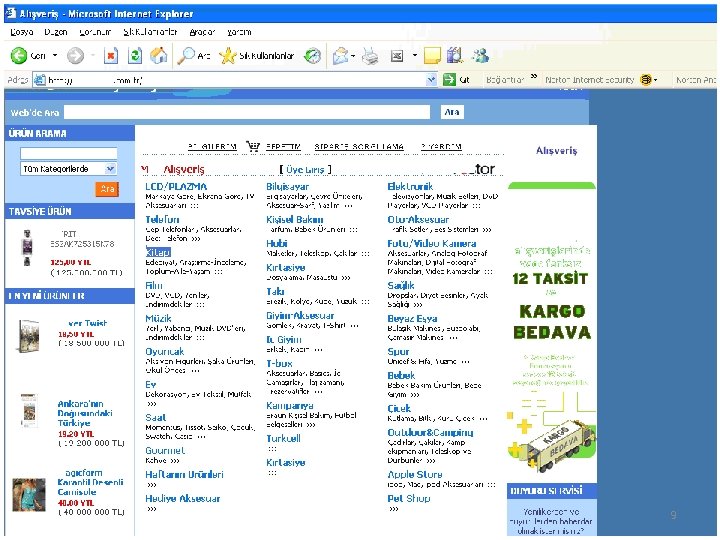Expand the Bağlantılar links chevron

(534, 76)
